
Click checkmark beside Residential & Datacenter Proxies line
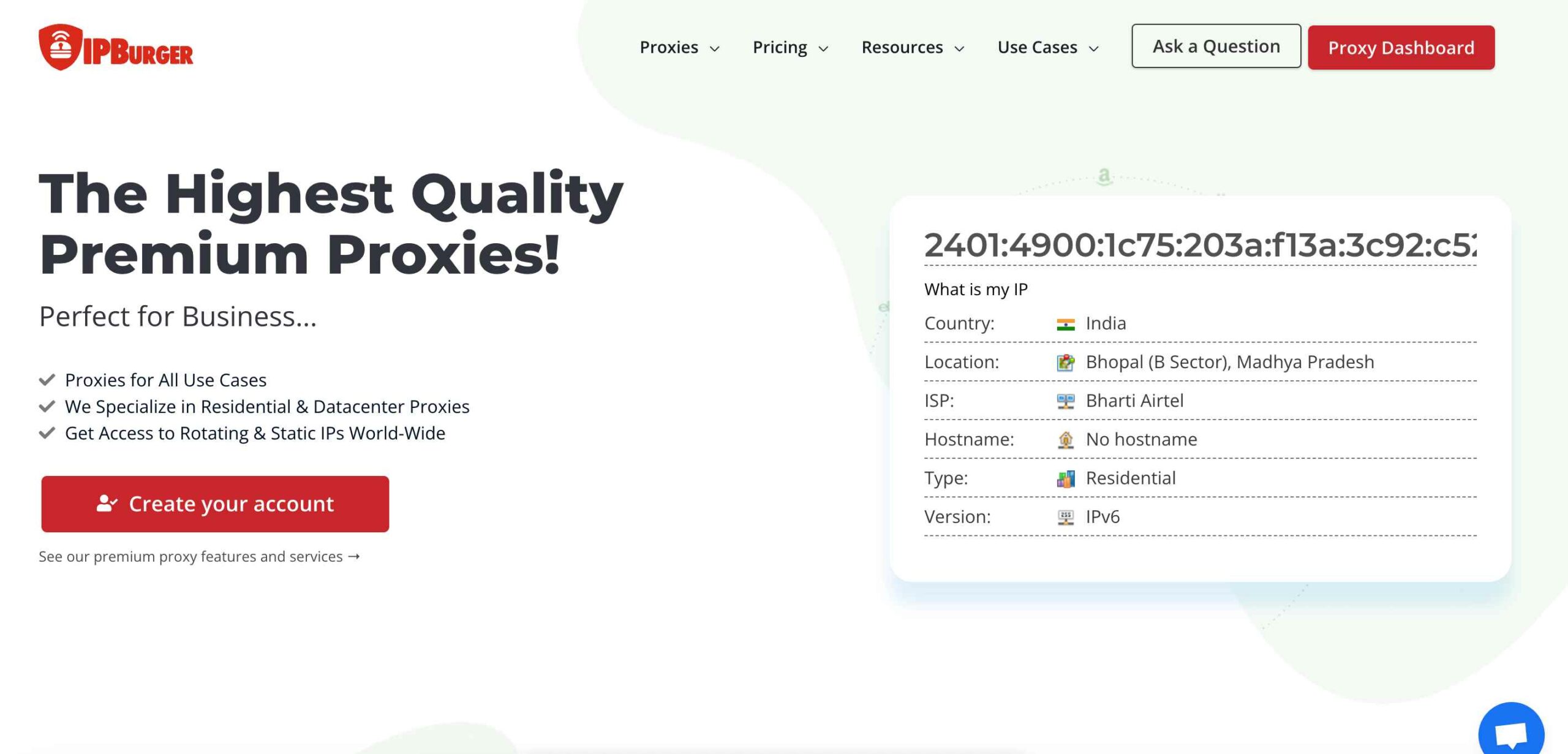[47, 406]
